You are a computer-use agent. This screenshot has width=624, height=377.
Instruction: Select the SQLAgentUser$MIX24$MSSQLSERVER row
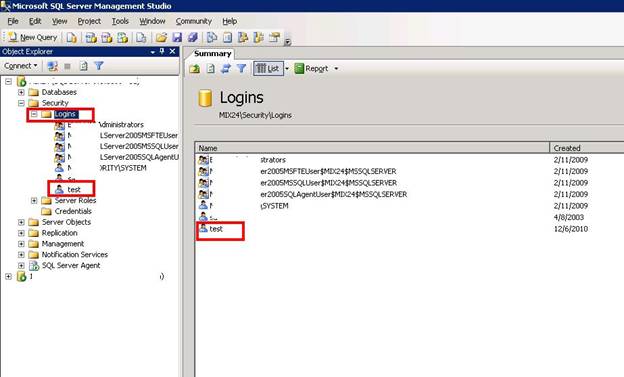pos(333,194)
